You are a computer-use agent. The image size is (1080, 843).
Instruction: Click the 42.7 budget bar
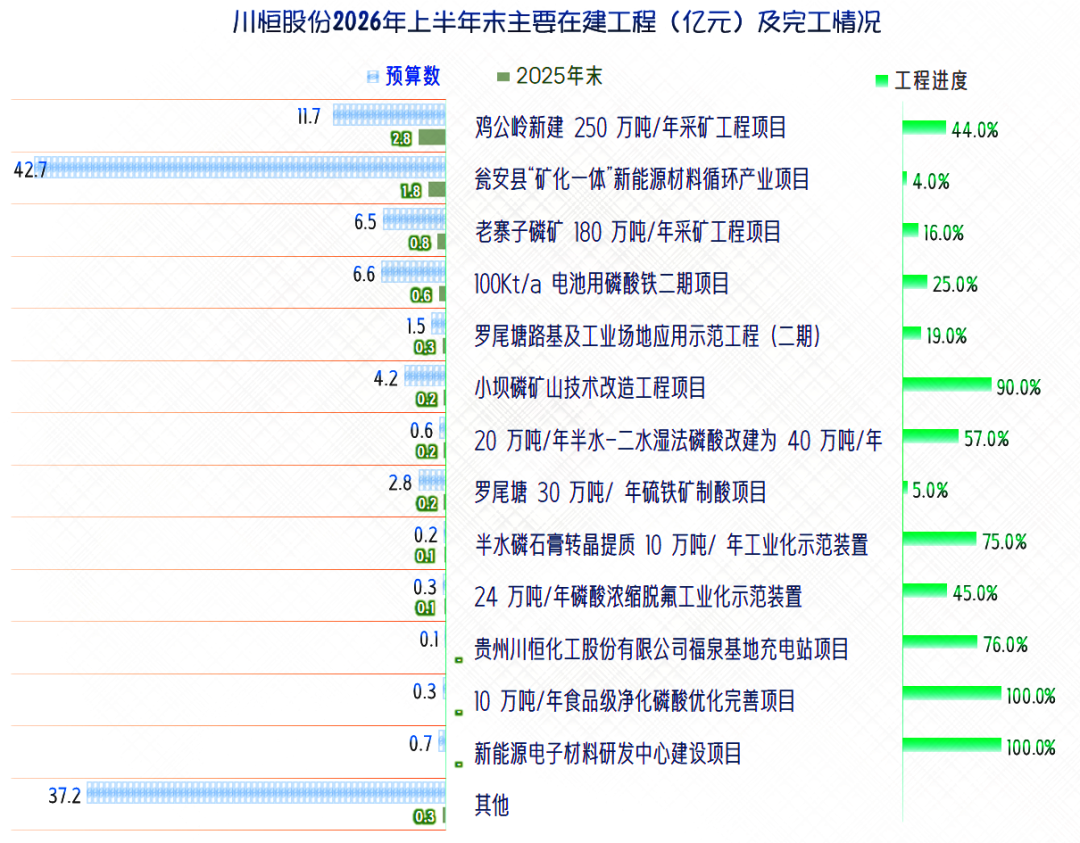[x=240, y=167]
